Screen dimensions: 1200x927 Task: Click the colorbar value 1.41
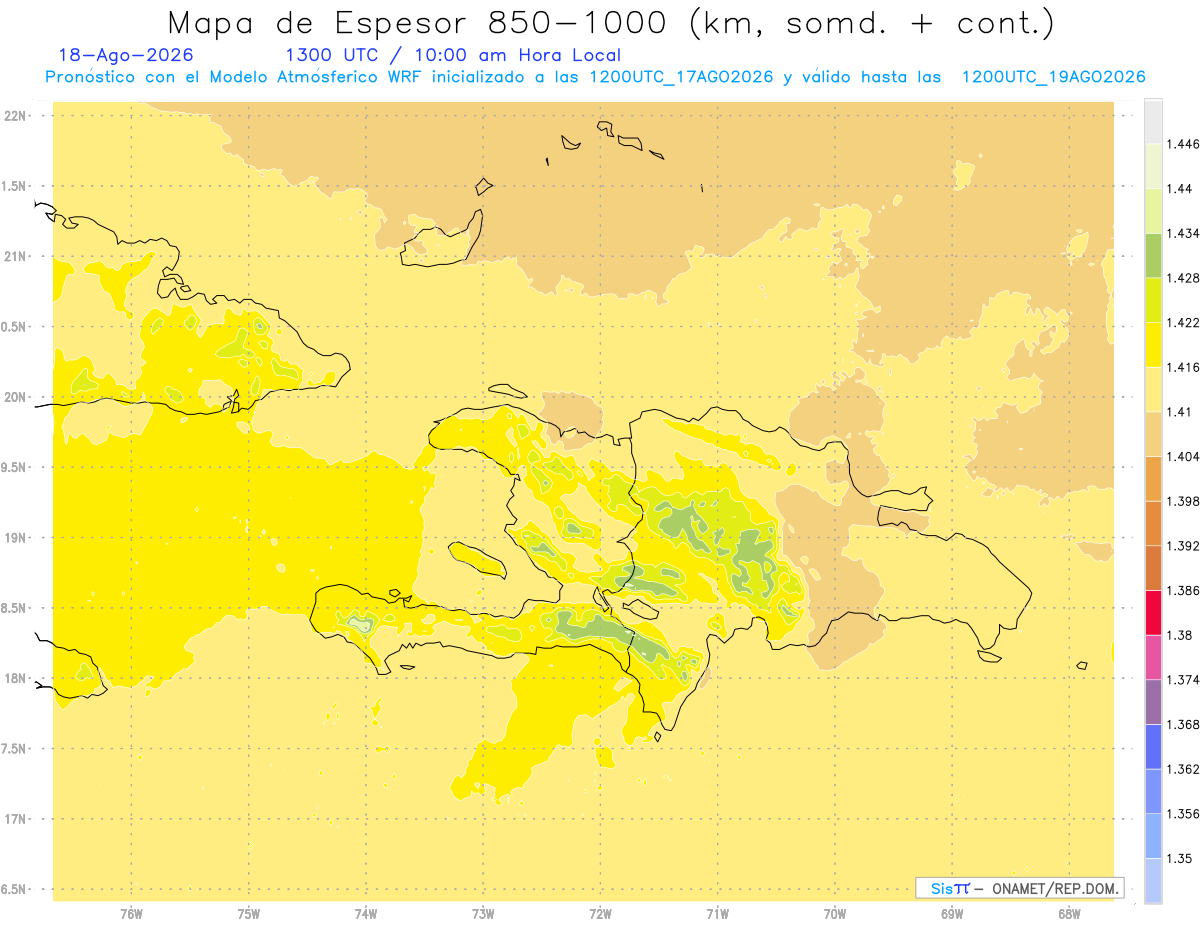pos(1180,412)
